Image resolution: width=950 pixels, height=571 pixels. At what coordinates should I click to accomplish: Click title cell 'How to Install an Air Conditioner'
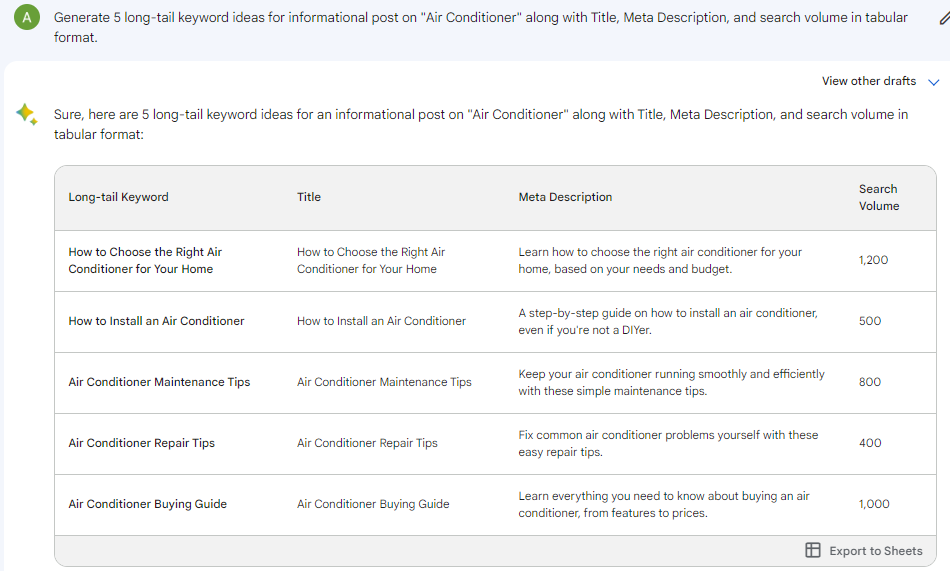click(381, 321)
